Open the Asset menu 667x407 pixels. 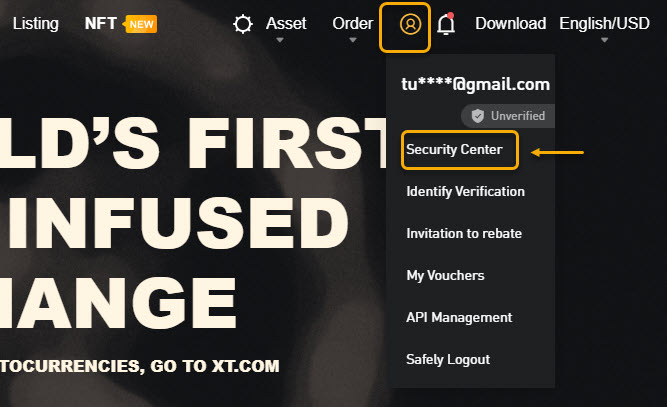[286, 23]
